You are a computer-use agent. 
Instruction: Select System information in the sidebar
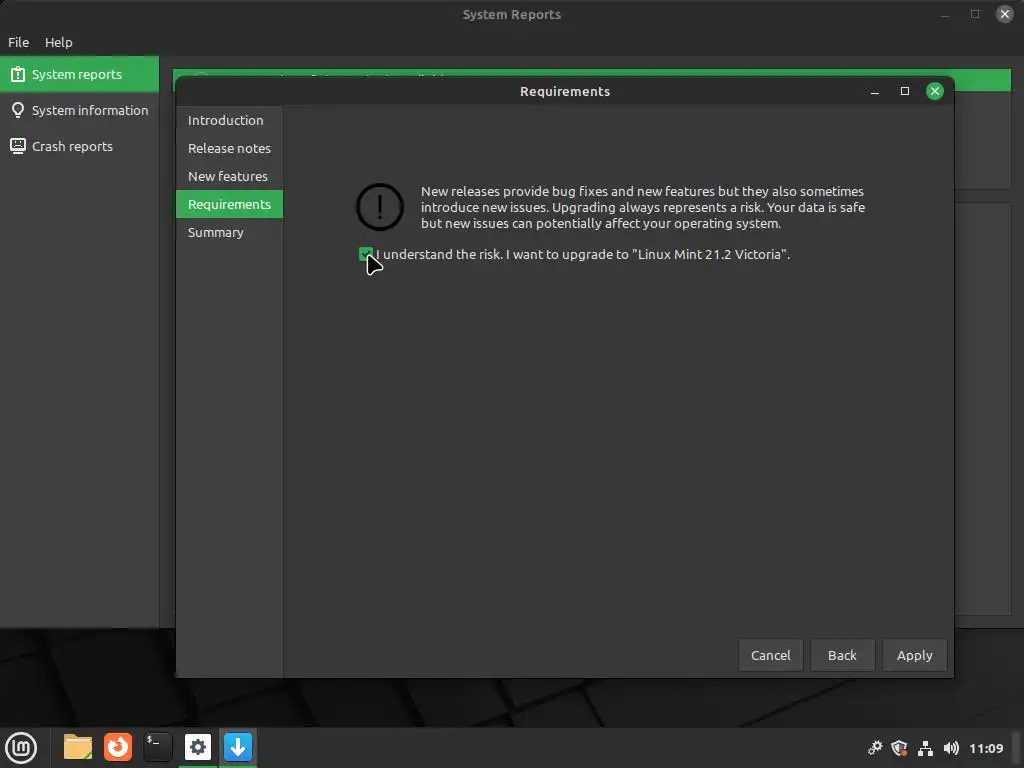[79, 110]
